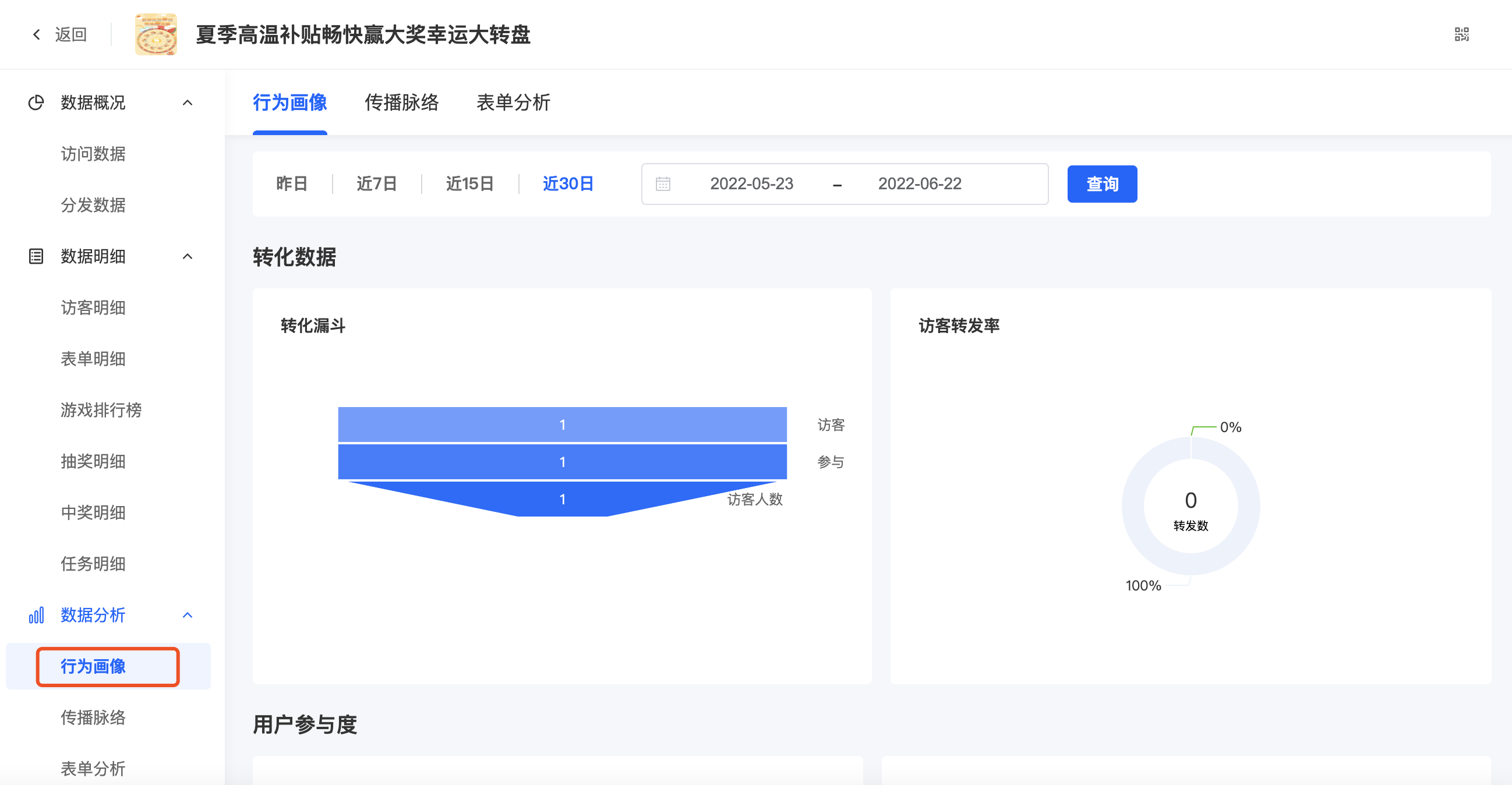The height and width of the screenshot is (785, 1512).
Task: Edit start date 2022-05-23 field
Action: tap(751, 183)
